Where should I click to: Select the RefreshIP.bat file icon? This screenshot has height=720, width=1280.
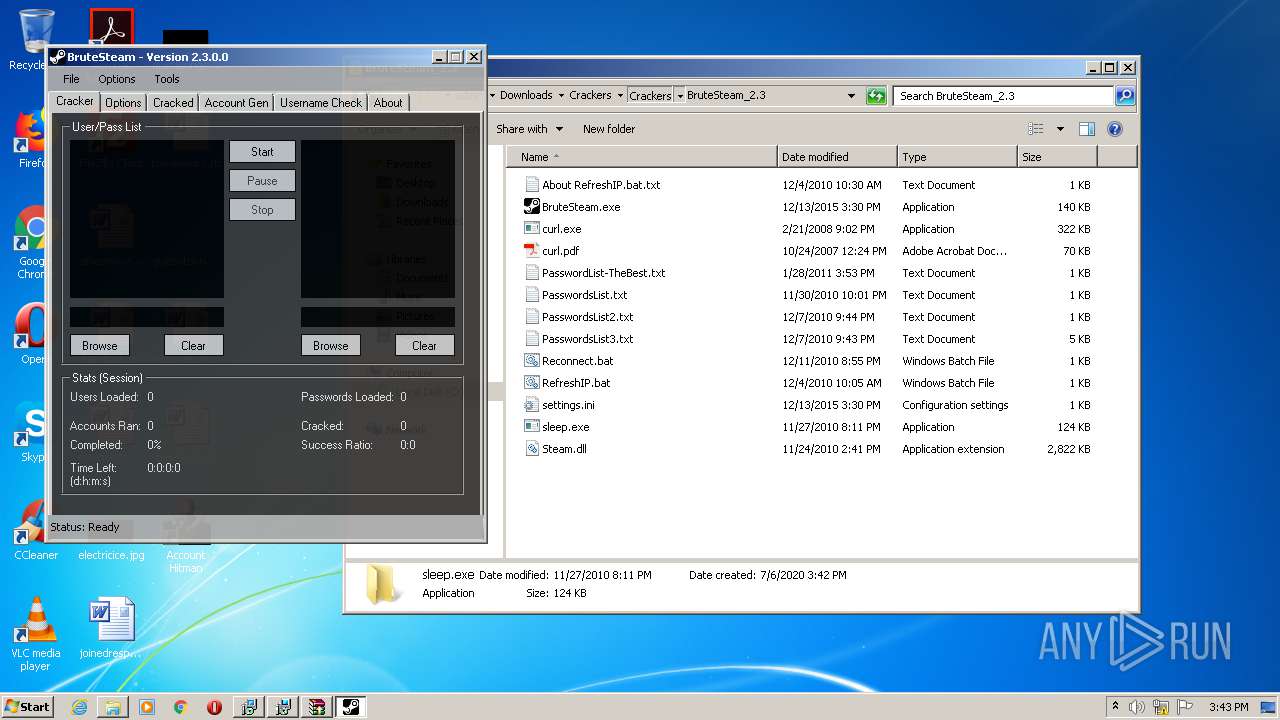(x=532, y=383)
